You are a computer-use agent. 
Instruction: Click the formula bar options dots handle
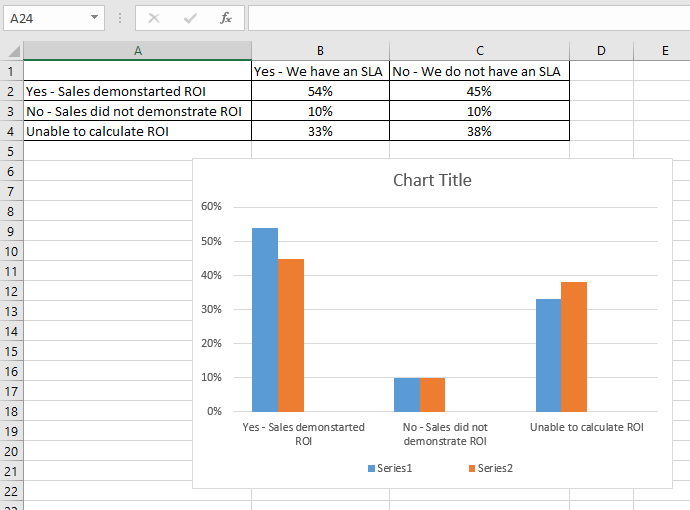tap(120, 18)
